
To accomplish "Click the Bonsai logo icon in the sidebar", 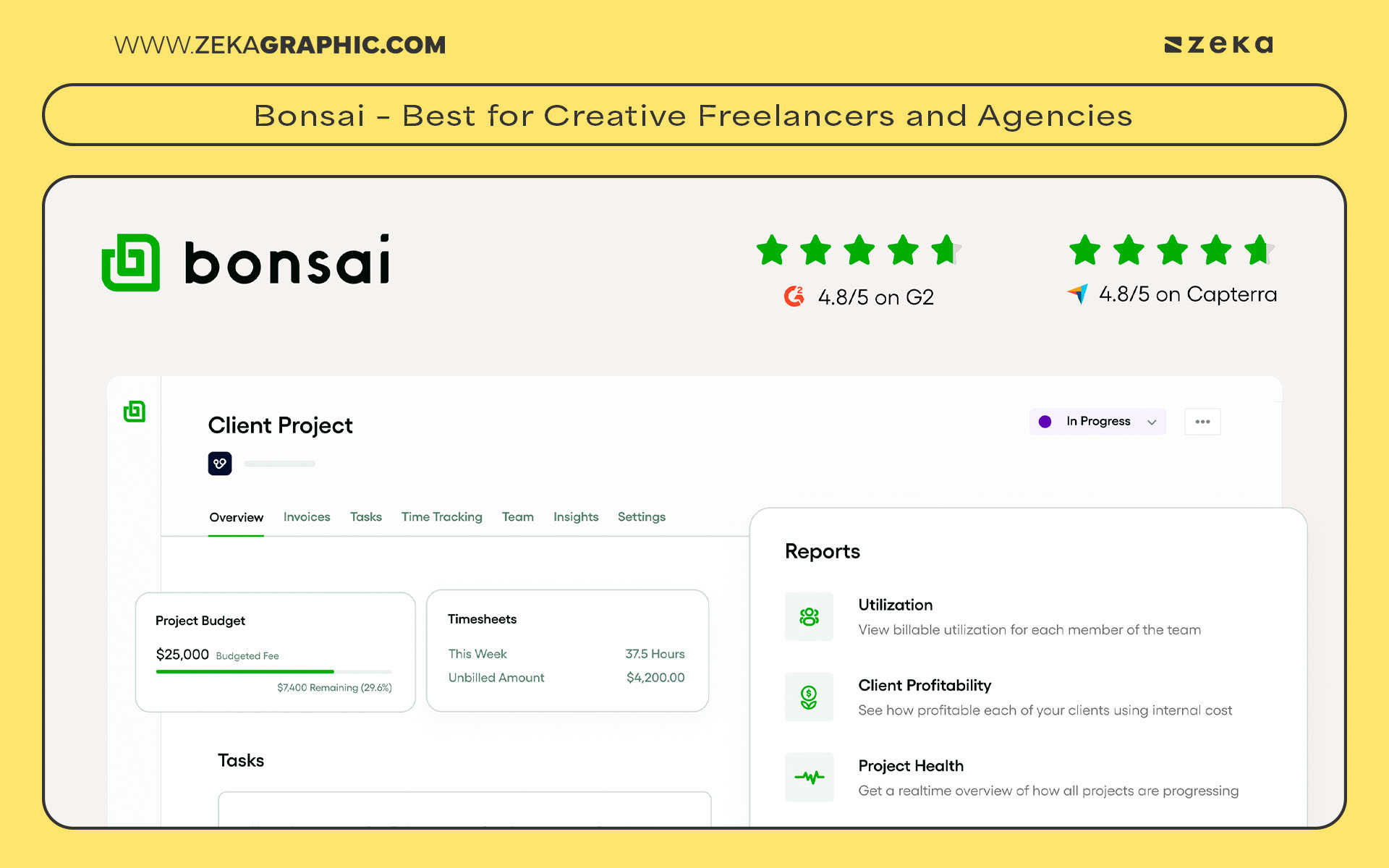I will pos(135,411).
